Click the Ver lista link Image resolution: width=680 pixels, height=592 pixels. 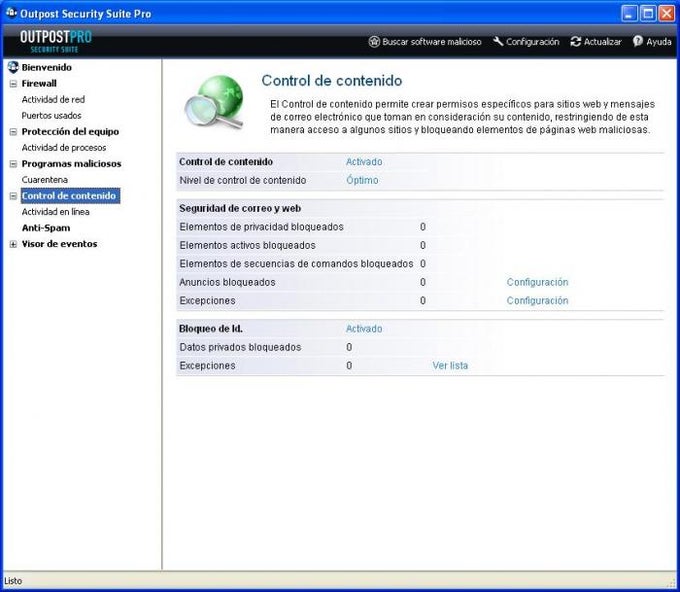point(450,366)
